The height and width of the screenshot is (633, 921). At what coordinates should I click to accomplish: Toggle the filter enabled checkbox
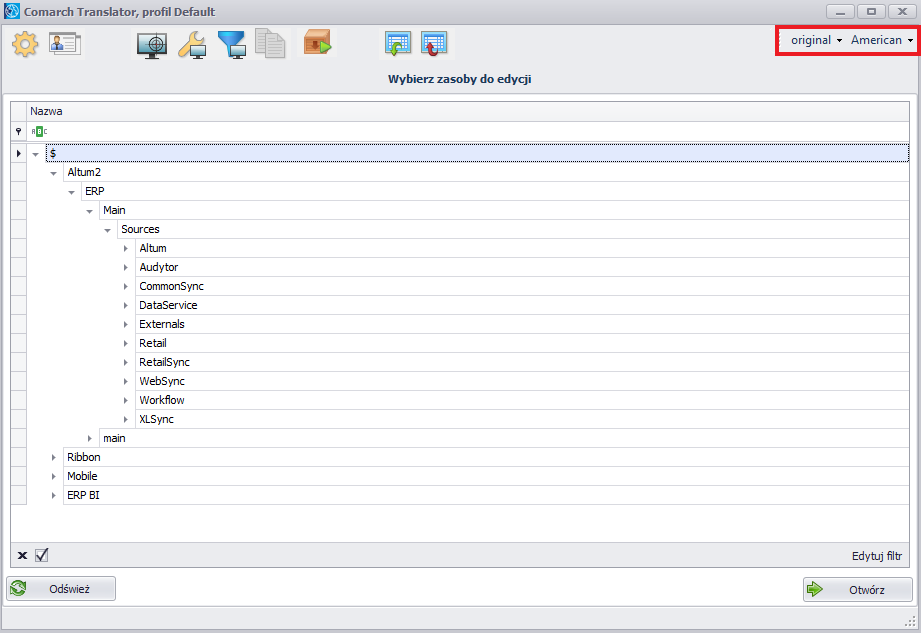tap(41, 555)
